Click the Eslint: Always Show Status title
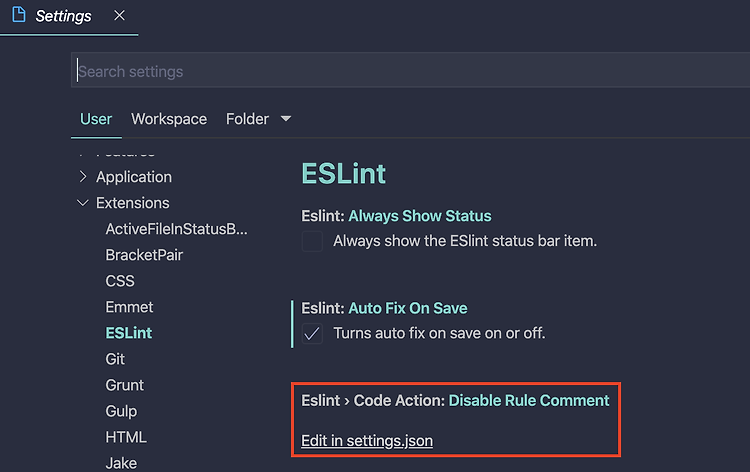Screen dimensions: 750x472 tap(396, 216)
